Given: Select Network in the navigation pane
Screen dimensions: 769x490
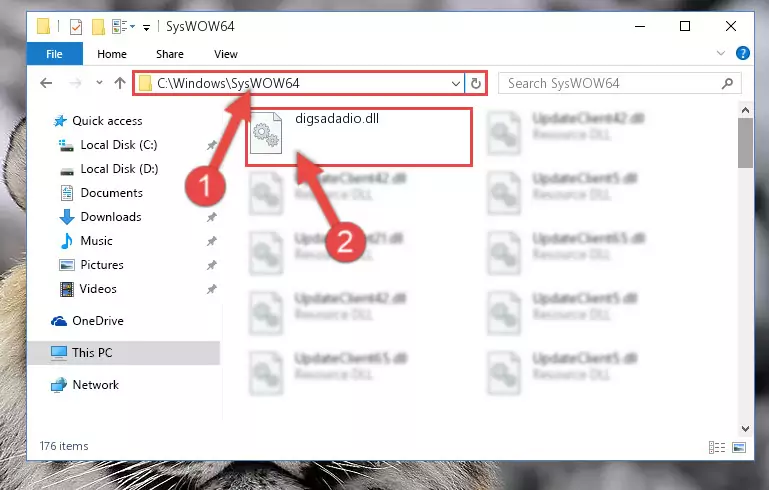Looking at the screenshot, I should [96, 385].
